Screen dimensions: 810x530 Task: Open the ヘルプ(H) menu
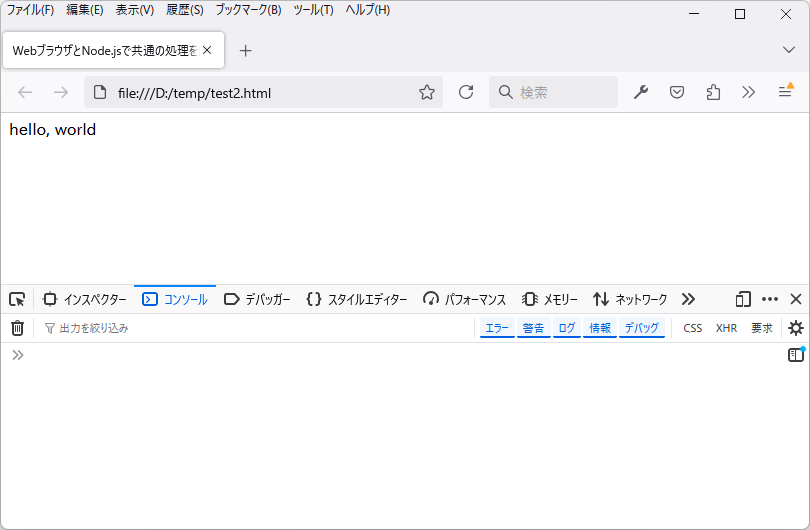[x=368, y=10]
